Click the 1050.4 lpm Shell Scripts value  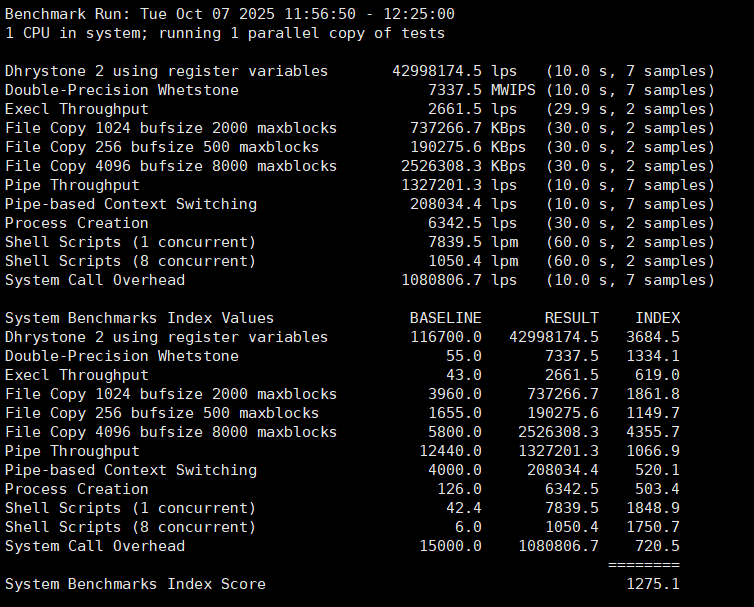click(486, 261)
